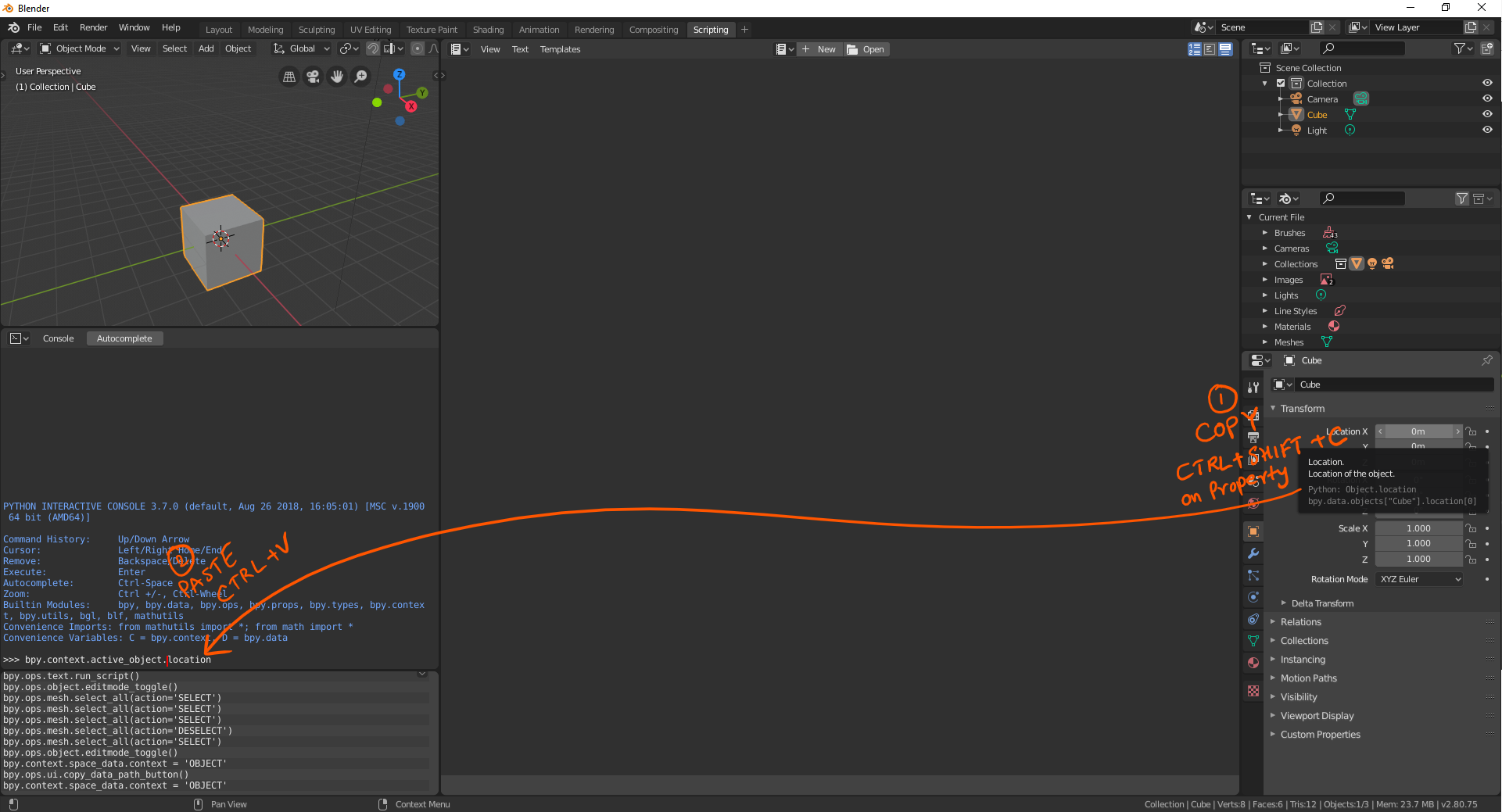Image resolution: width=1502 pixels, height=812 pixels.
Task: Click the Autocomplete button in console
Action: pyautogui.click(x=124, y=338)
